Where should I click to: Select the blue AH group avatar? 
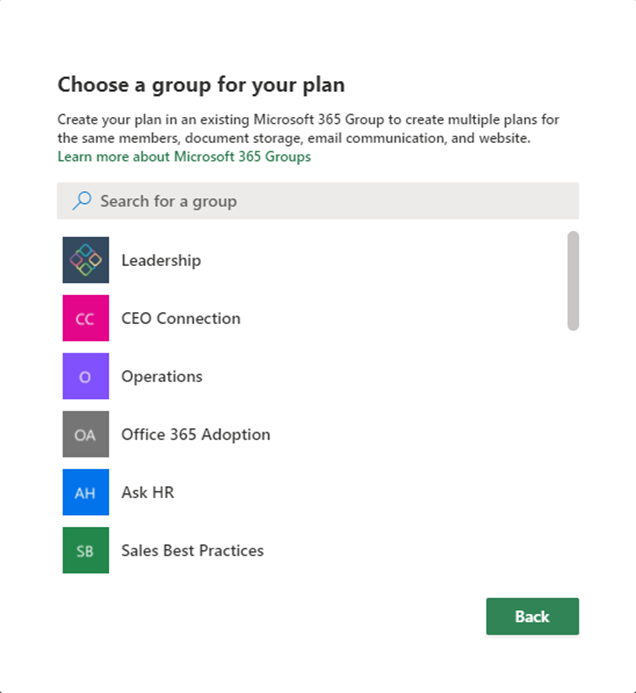(86, 492)
